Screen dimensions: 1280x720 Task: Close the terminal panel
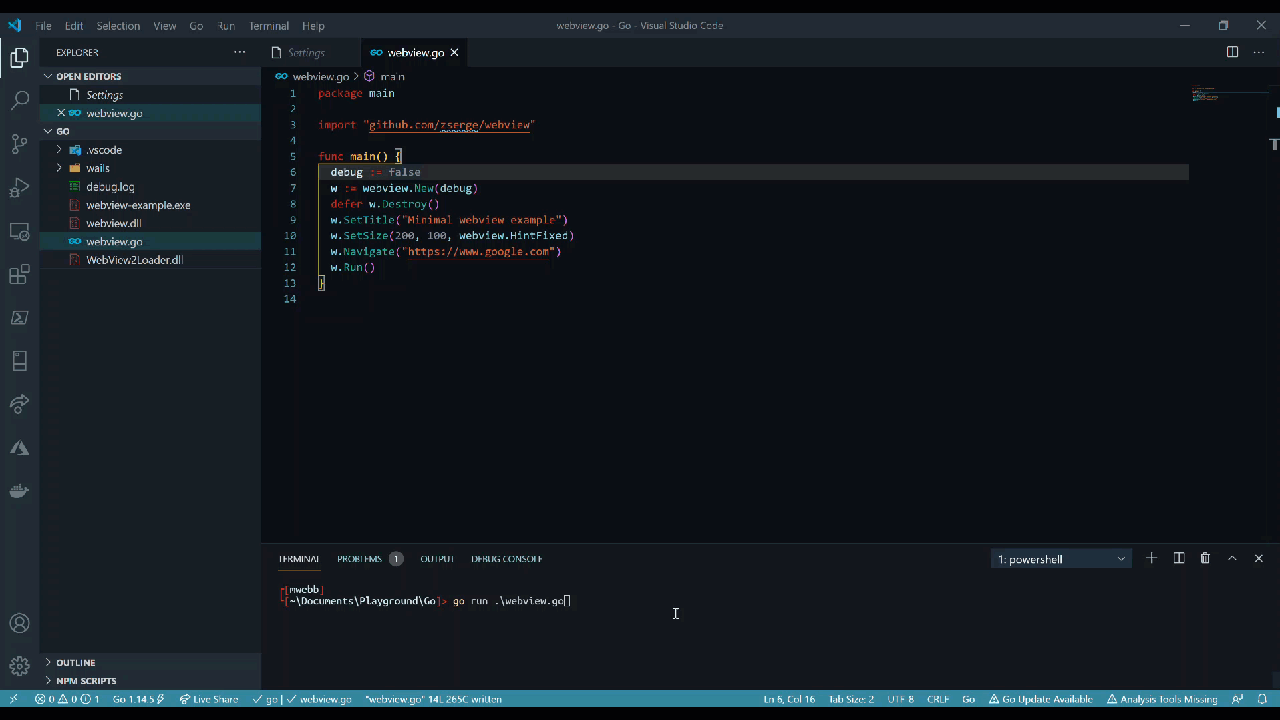point(1259,558)
